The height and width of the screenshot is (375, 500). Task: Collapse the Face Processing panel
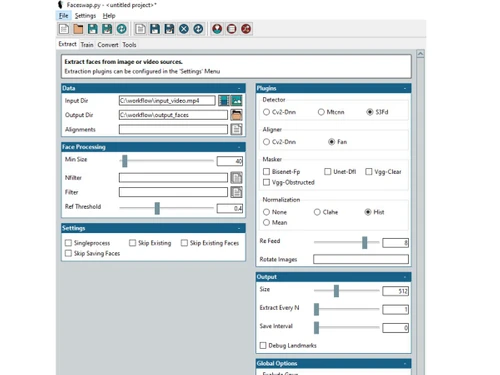point(239,147)
